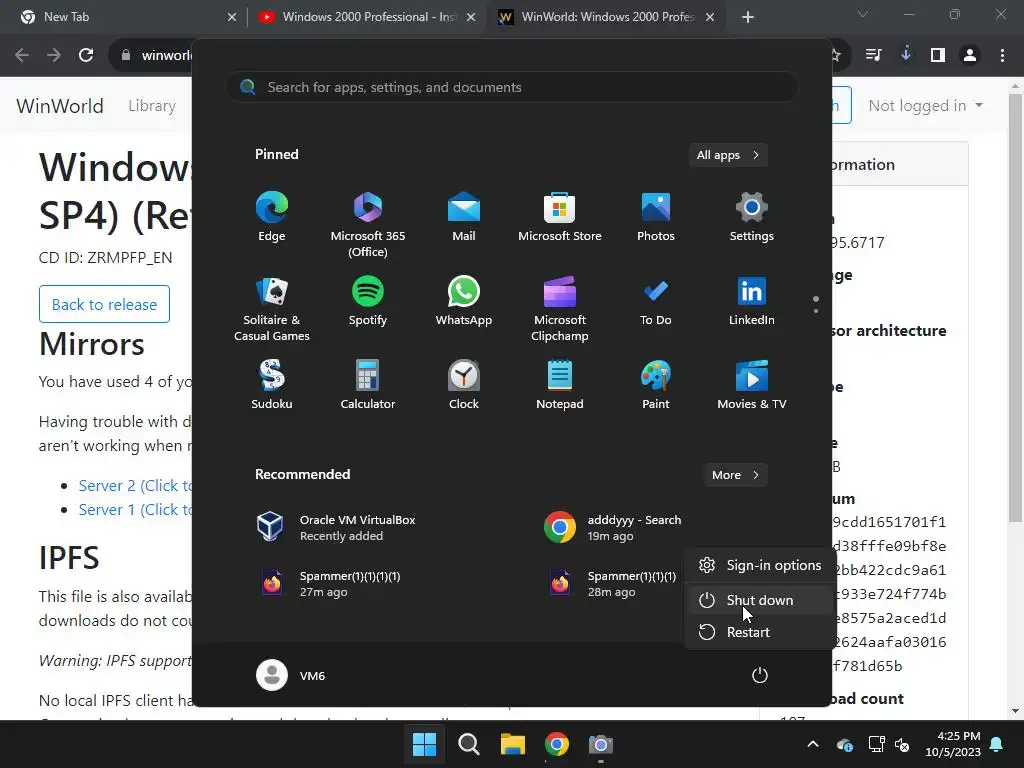The width and height of the screenshot is (1024, 768).
Task: Select Sign-in options in power menu
Action: click(760, 565)
